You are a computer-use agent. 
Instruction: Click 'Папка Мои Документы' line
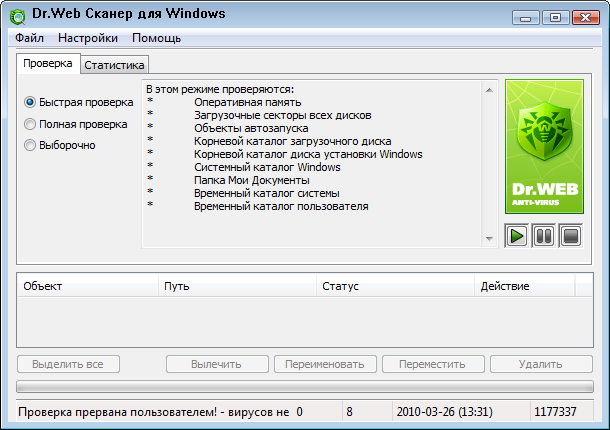[252, 180]
